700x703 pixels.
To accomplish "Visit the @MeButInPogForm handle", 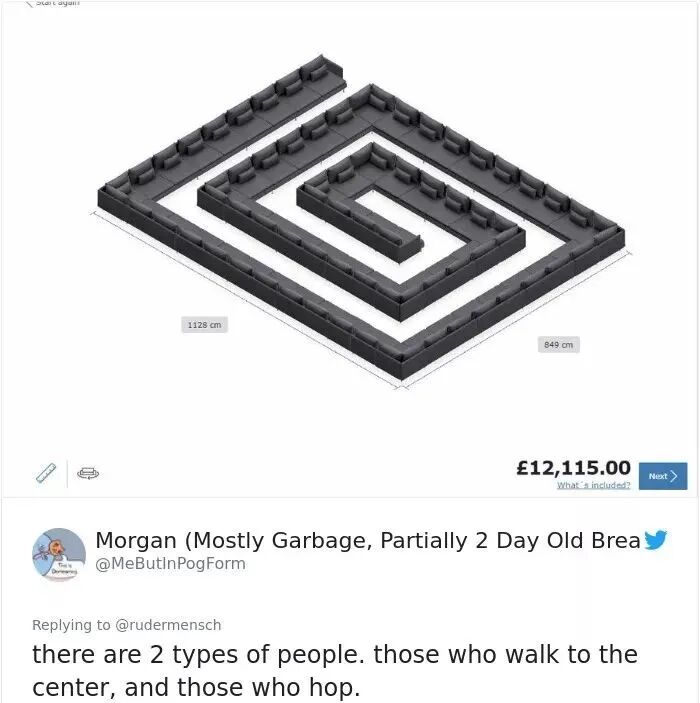I will [170, 564].
